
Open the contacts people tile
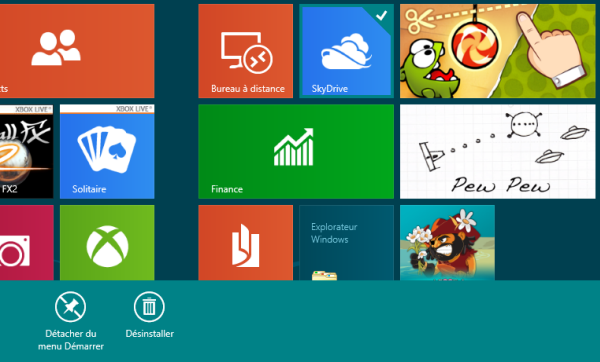tap(77, 51)
